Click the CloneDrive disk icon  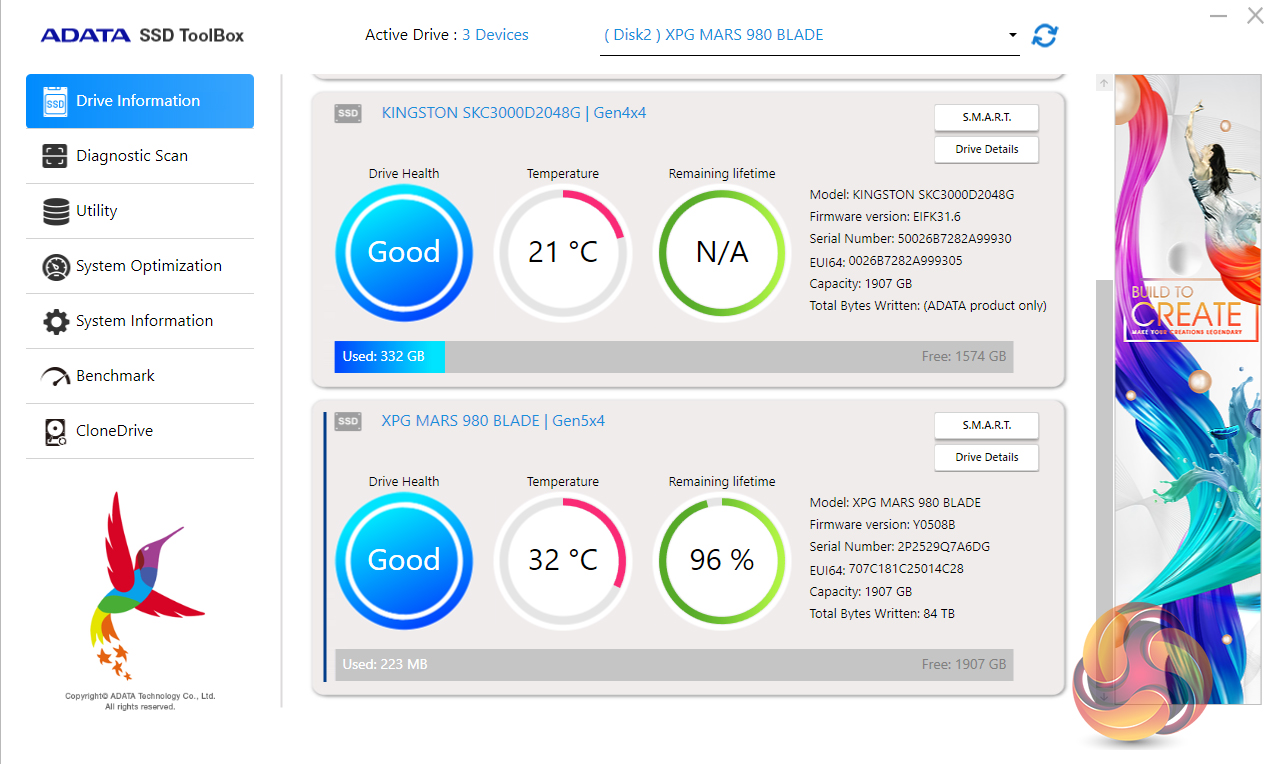pyautogui.click(x=56, y=431)
